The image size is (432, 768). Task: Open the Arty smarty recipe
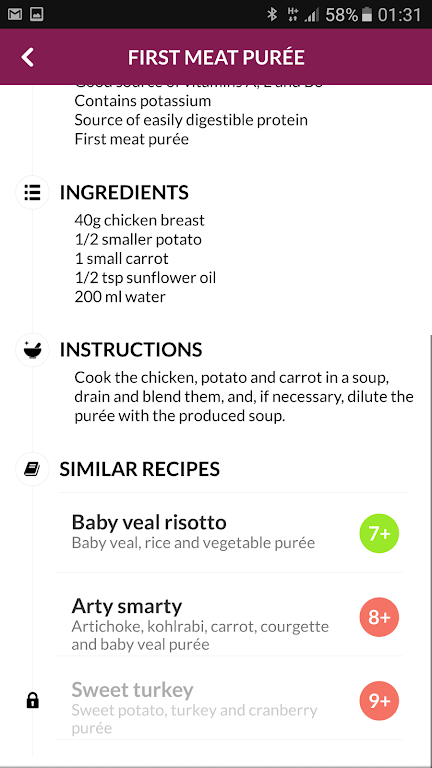tap(229, 615)
